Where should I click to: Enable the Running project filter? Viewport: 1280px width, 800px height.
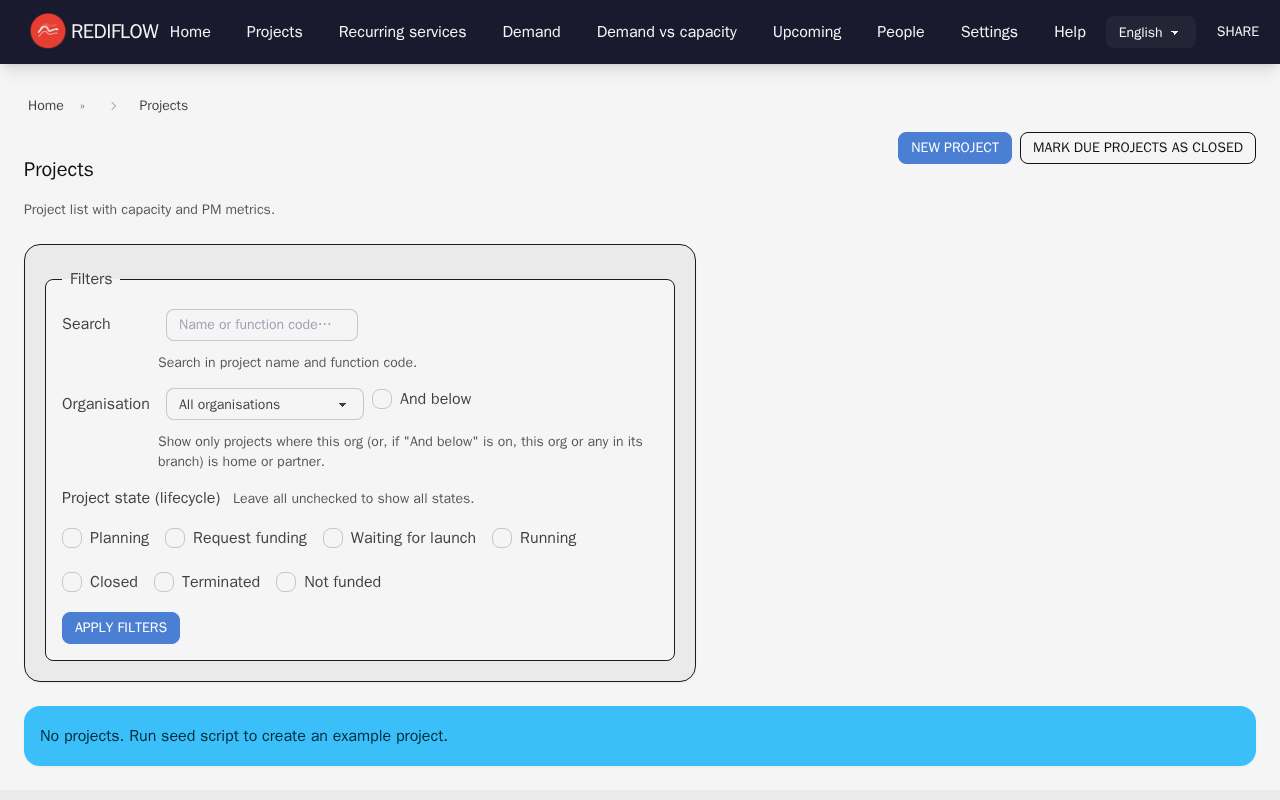coord(502,538)
